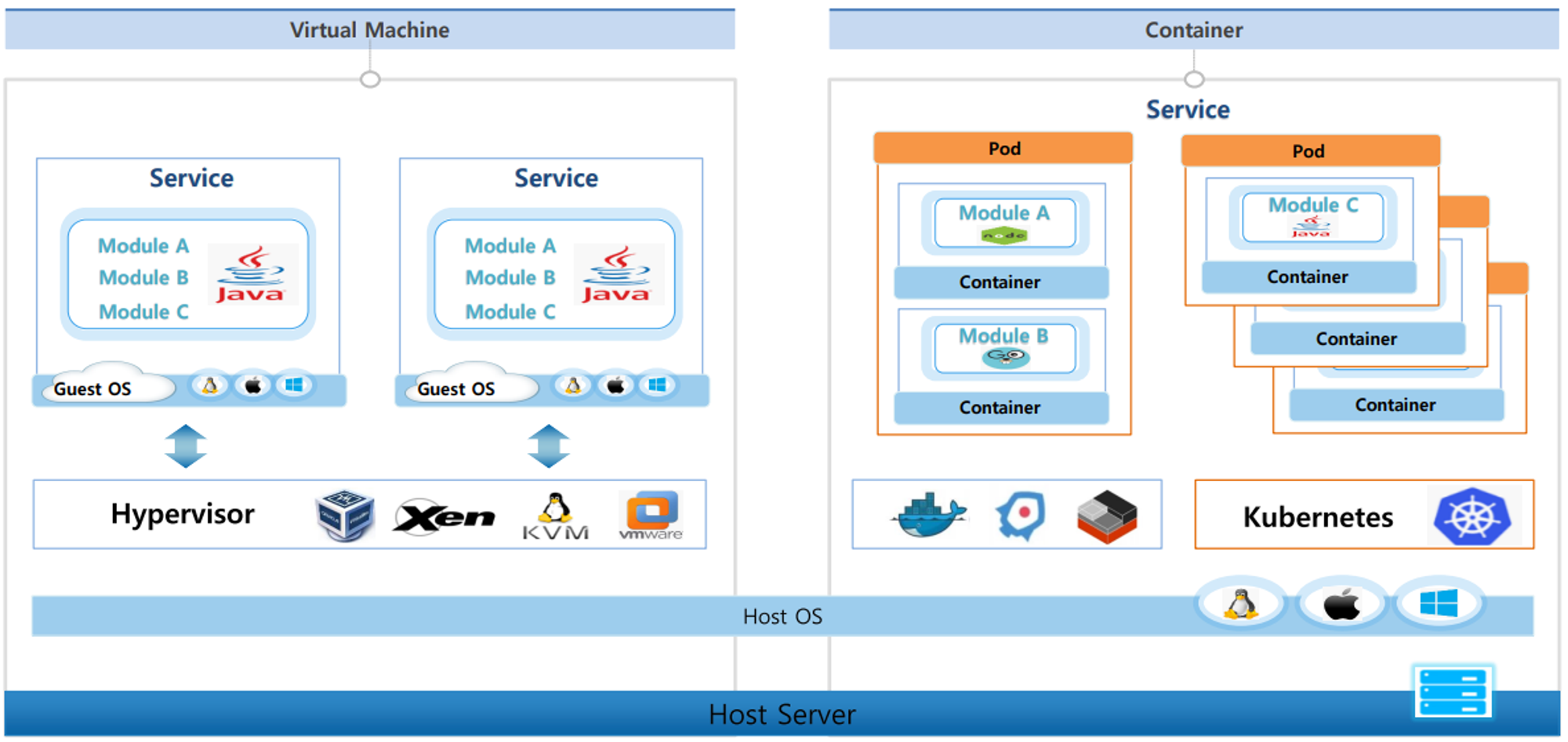Click Module A in the right virtual machine Service box

coord(510,246)
